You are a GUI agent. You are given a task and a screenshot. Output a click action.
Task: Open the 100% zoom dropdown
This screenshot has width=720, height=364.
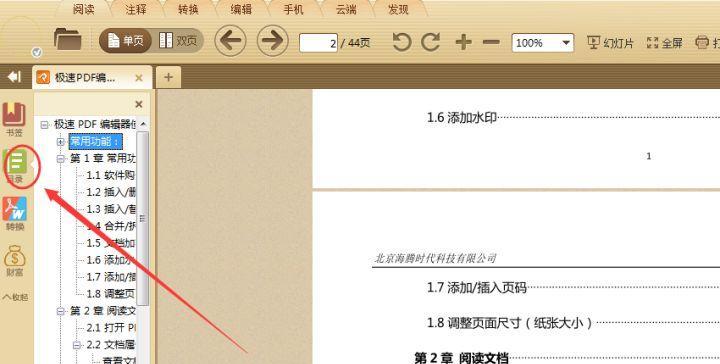(x=543, y=43)
